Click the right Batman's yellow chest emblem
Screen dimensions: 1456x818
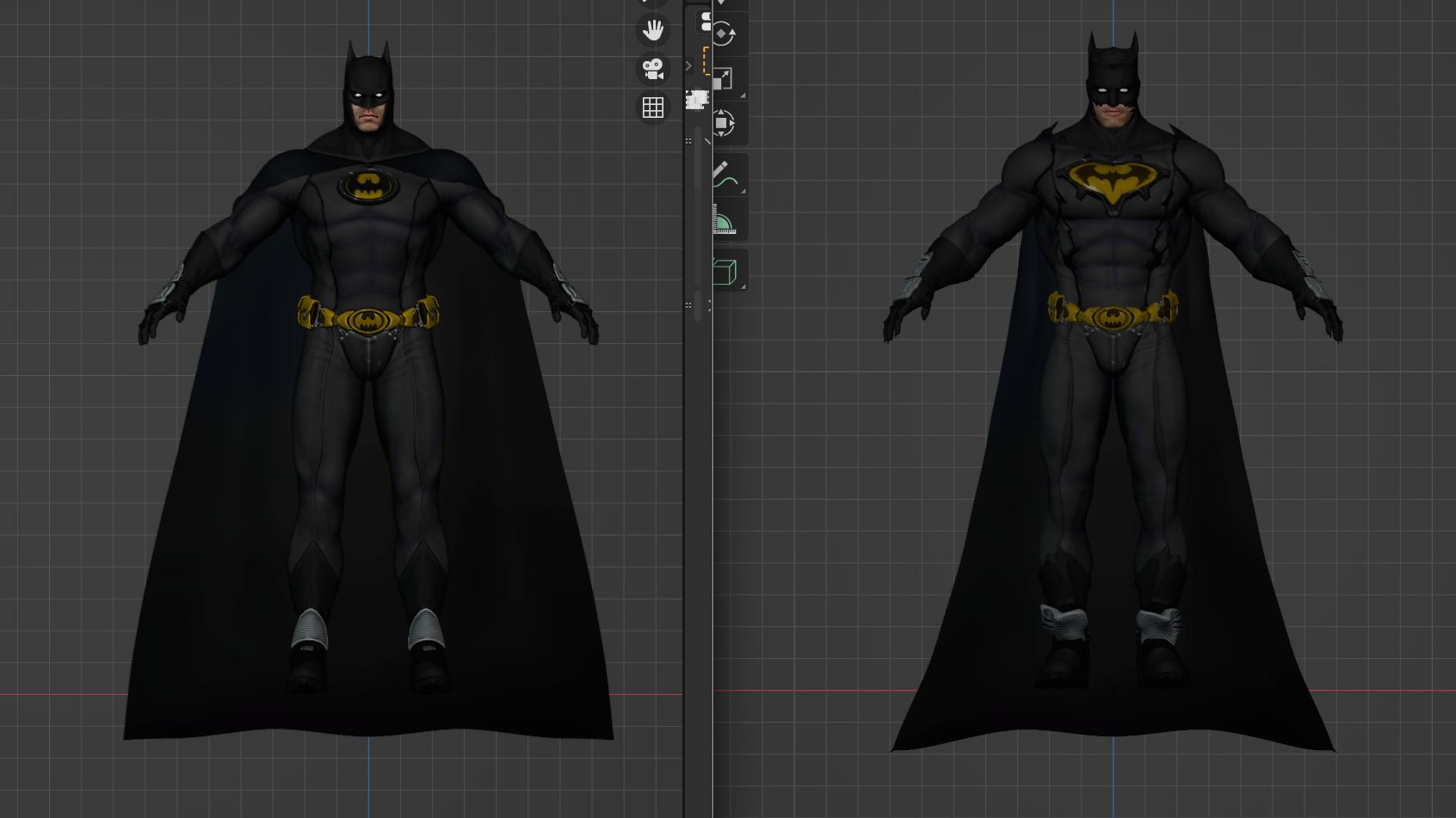(x=1114, y=181)
